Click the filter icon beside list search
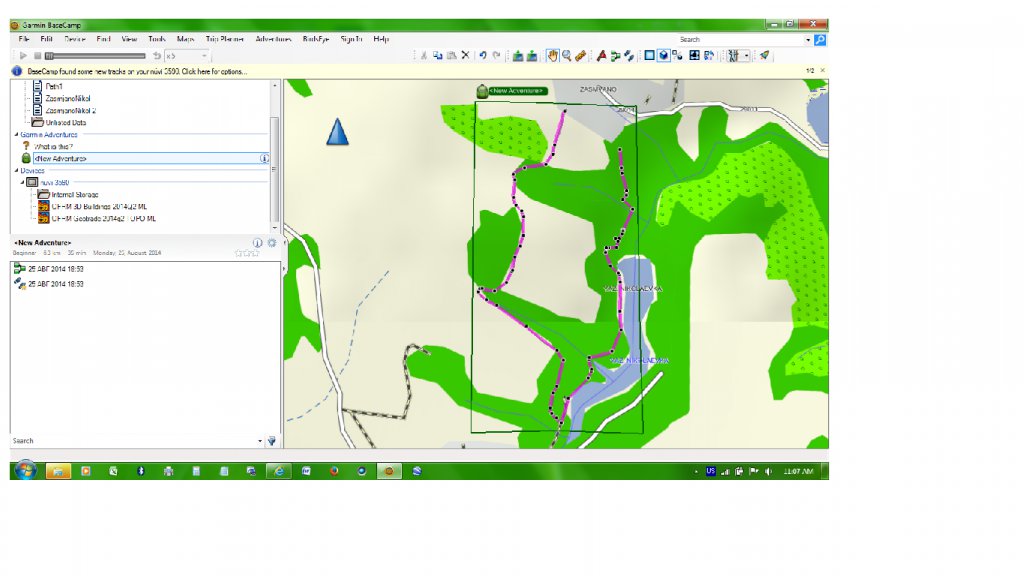 pos(271,441)
